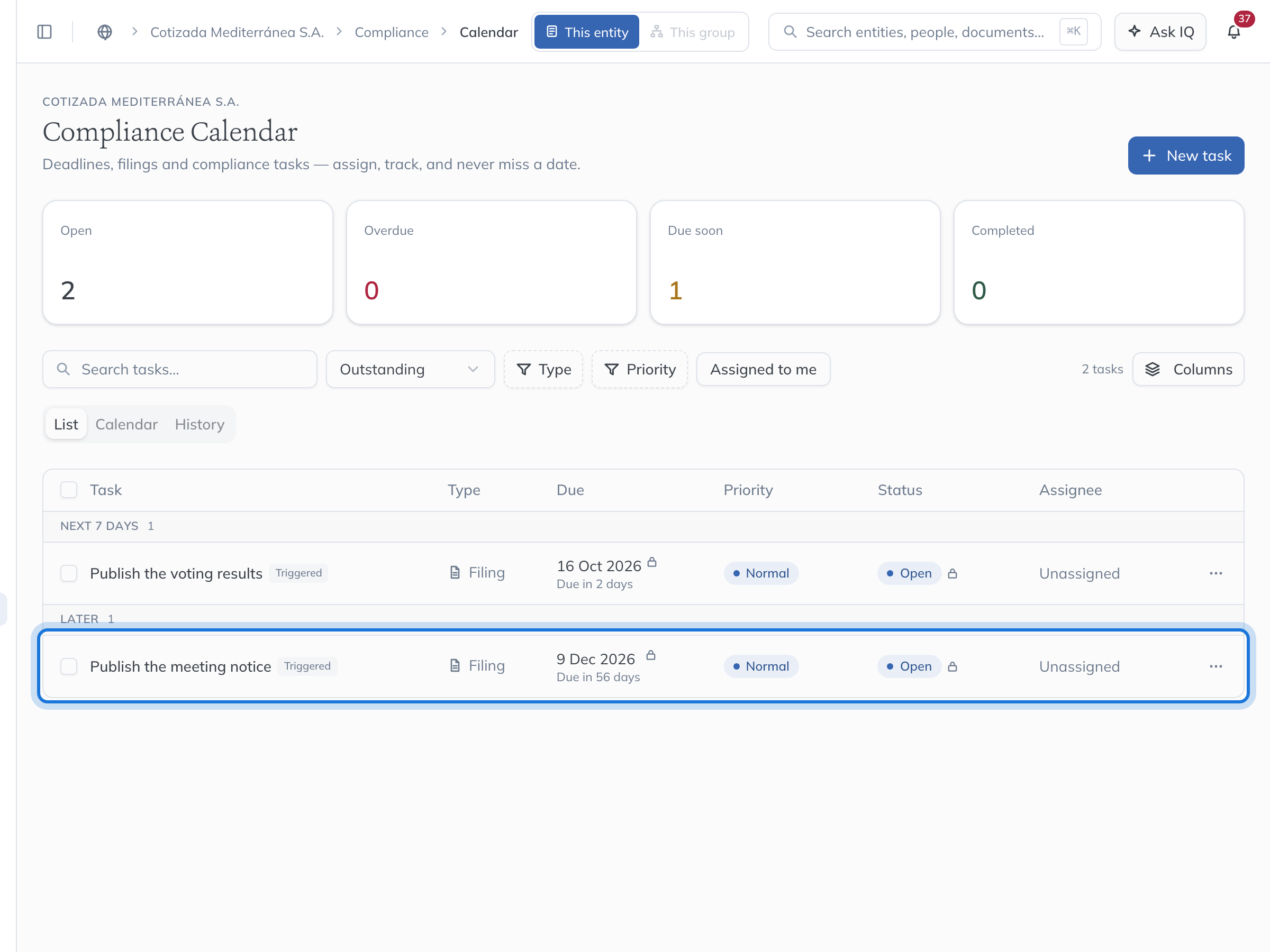
Task: Click the New task button
Action: click(x=1186, y=155)
